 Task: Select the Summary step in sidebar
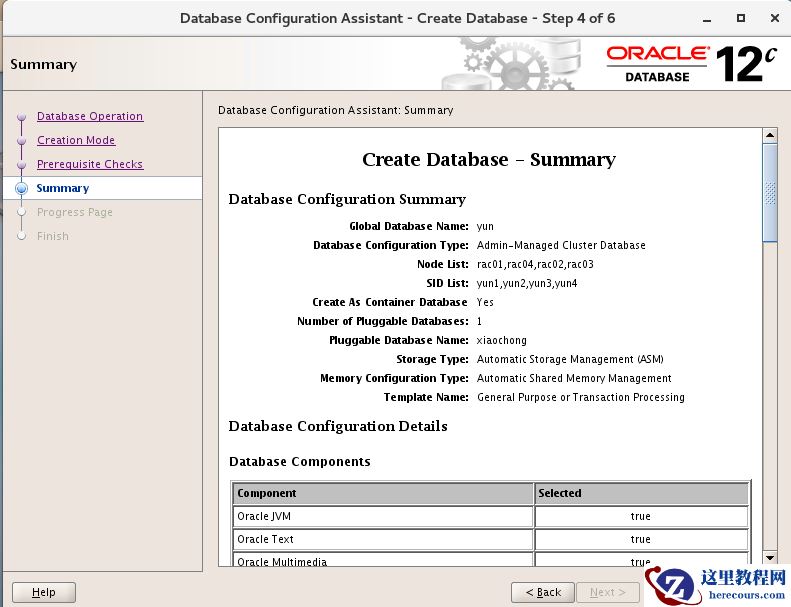[63, 188]
